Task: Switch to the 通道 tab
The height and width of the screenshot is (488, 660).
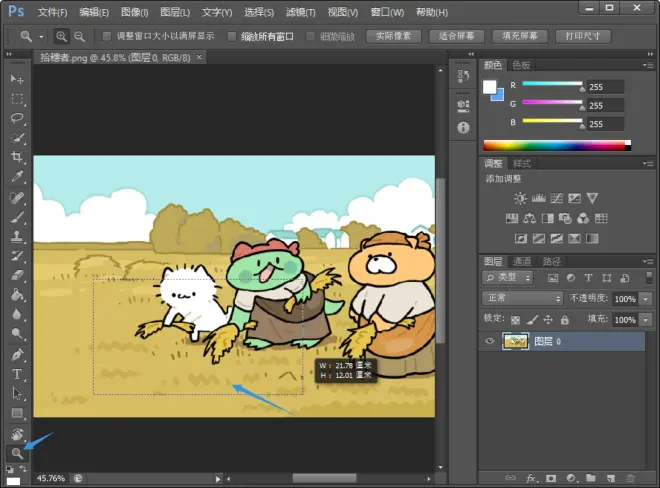Action: (x=522, y=261)
